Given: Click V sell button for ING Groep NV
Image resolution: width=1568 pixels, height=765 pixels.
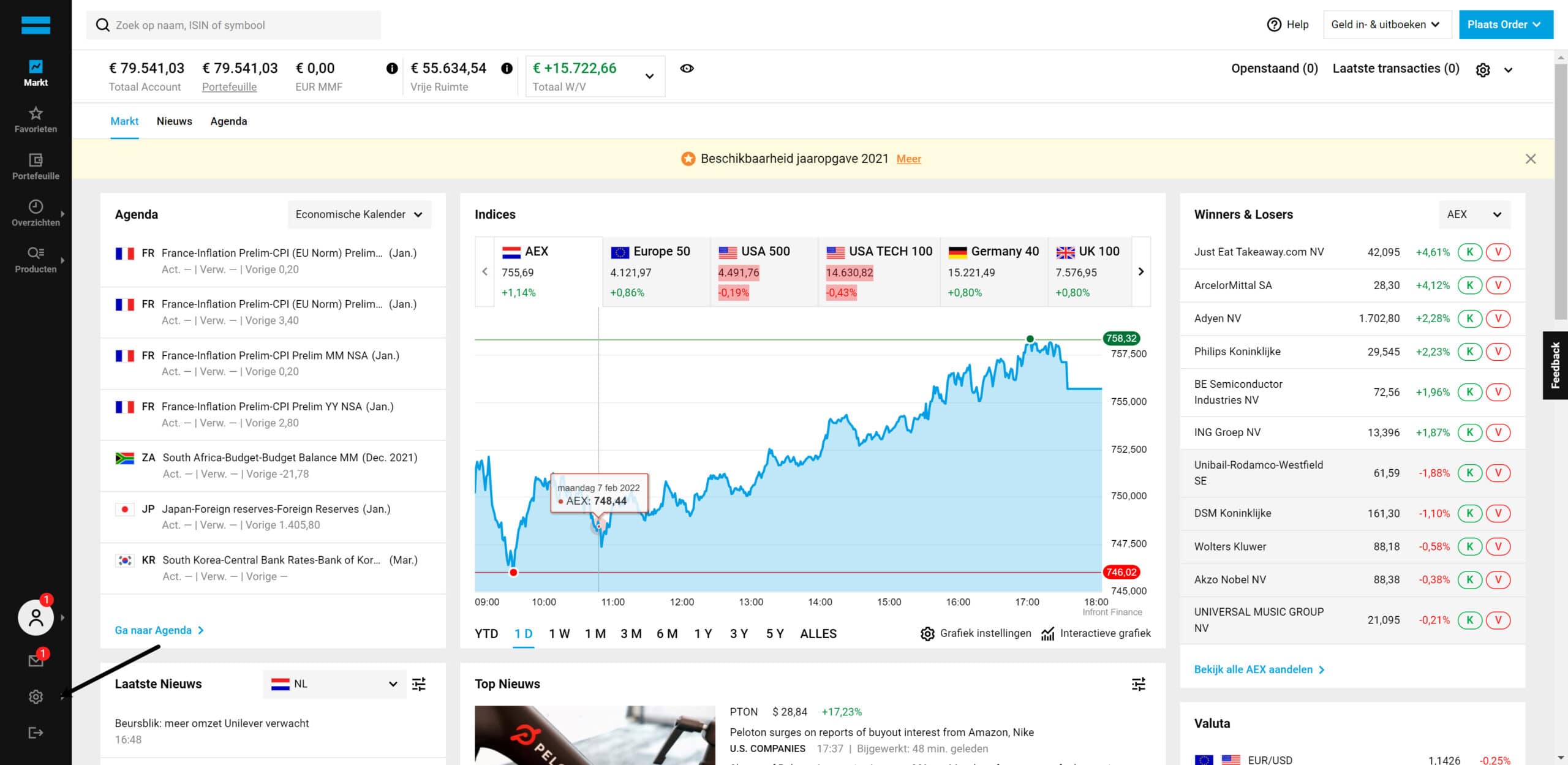Looking at the screenshot, I should coord(1498,432).
